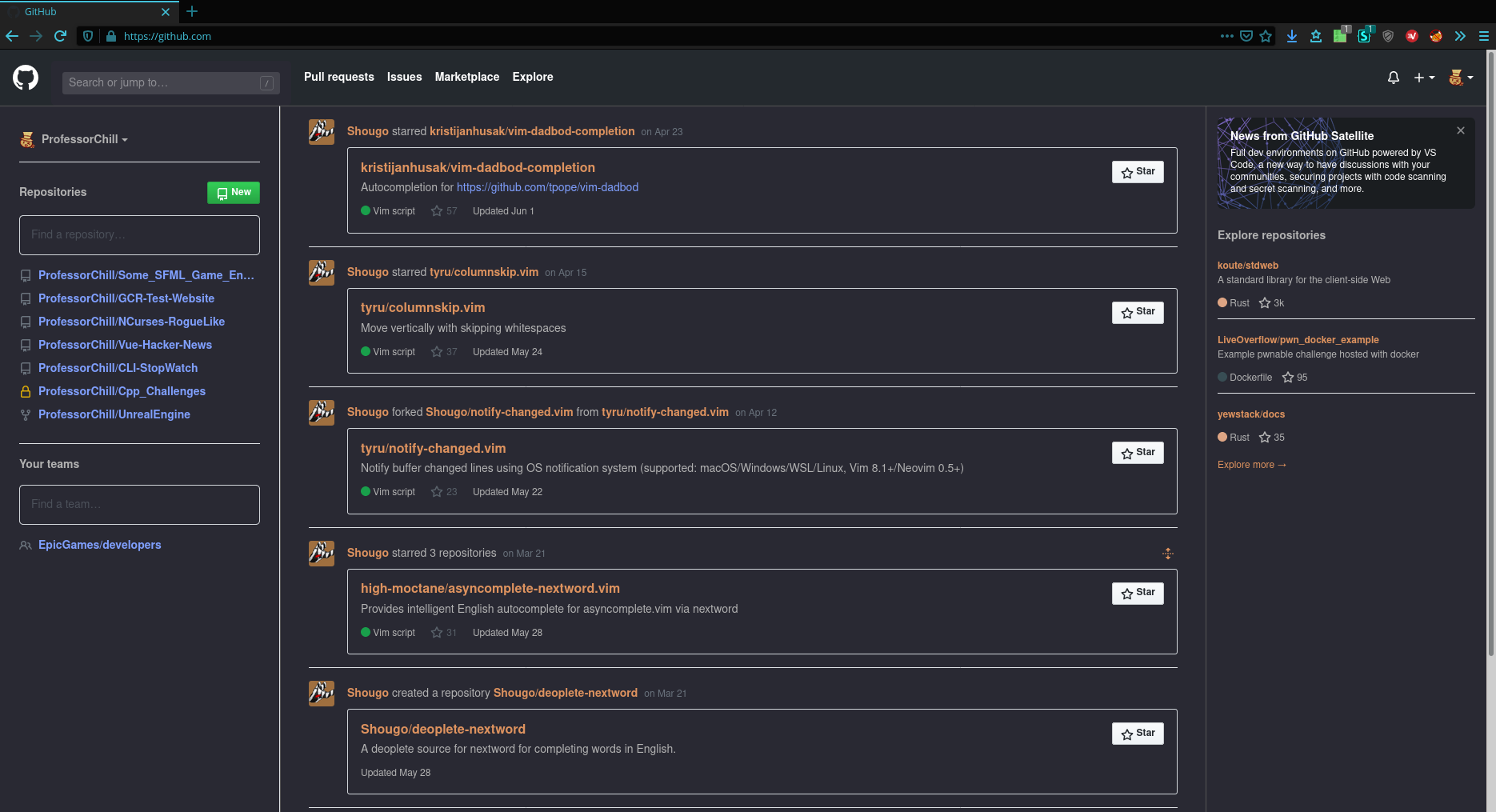The image size is (1496, 812).
Task: Open Explore in the header
Action: tap(533, 77)
